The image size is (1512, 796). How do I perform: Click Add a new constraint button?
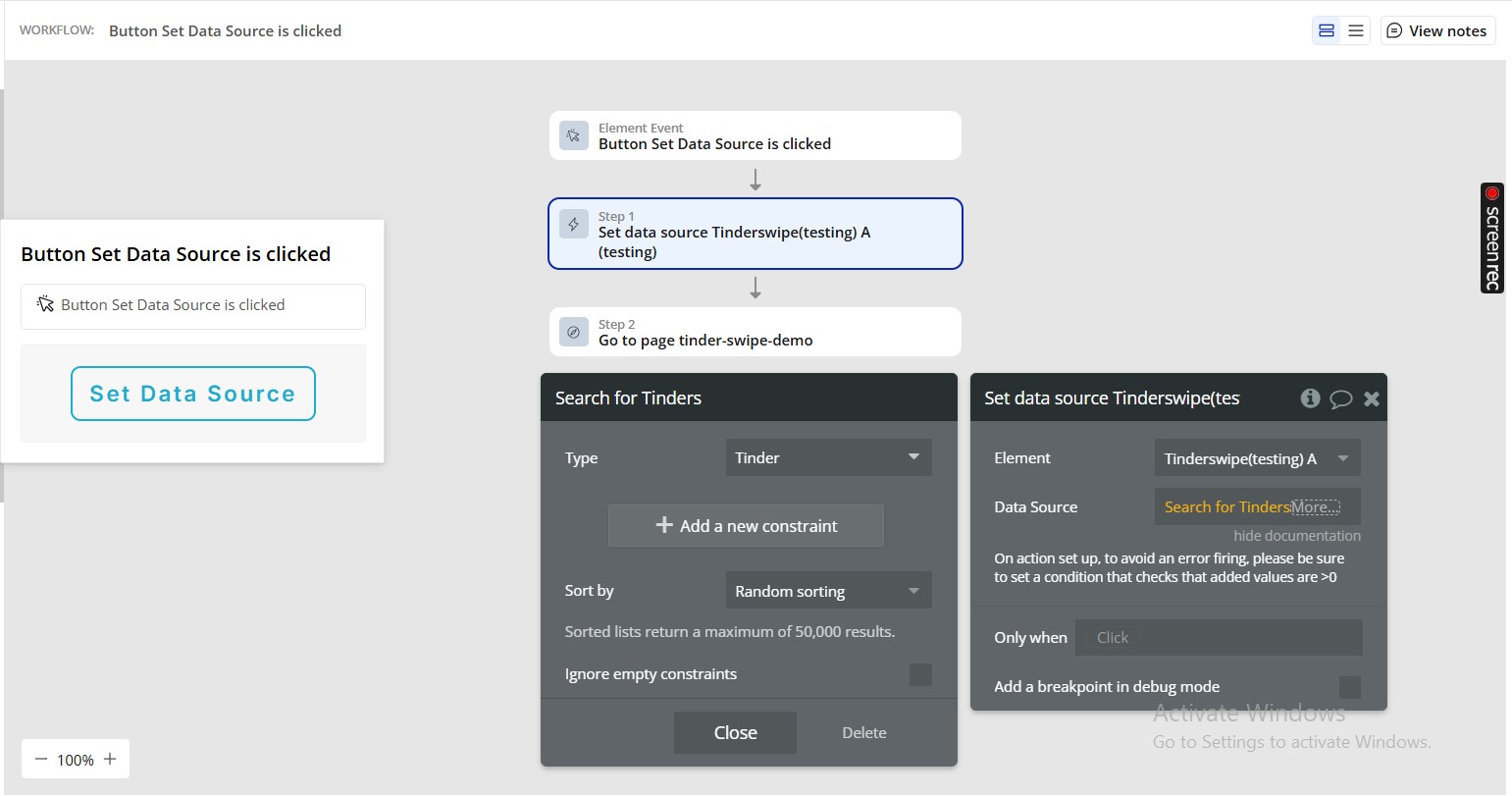pos(746,526)
